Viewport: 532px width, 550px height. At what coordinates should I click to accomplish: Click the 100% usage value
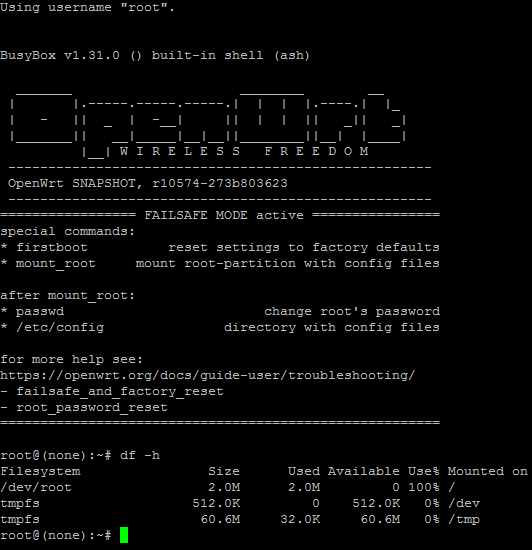coord(424,487)
